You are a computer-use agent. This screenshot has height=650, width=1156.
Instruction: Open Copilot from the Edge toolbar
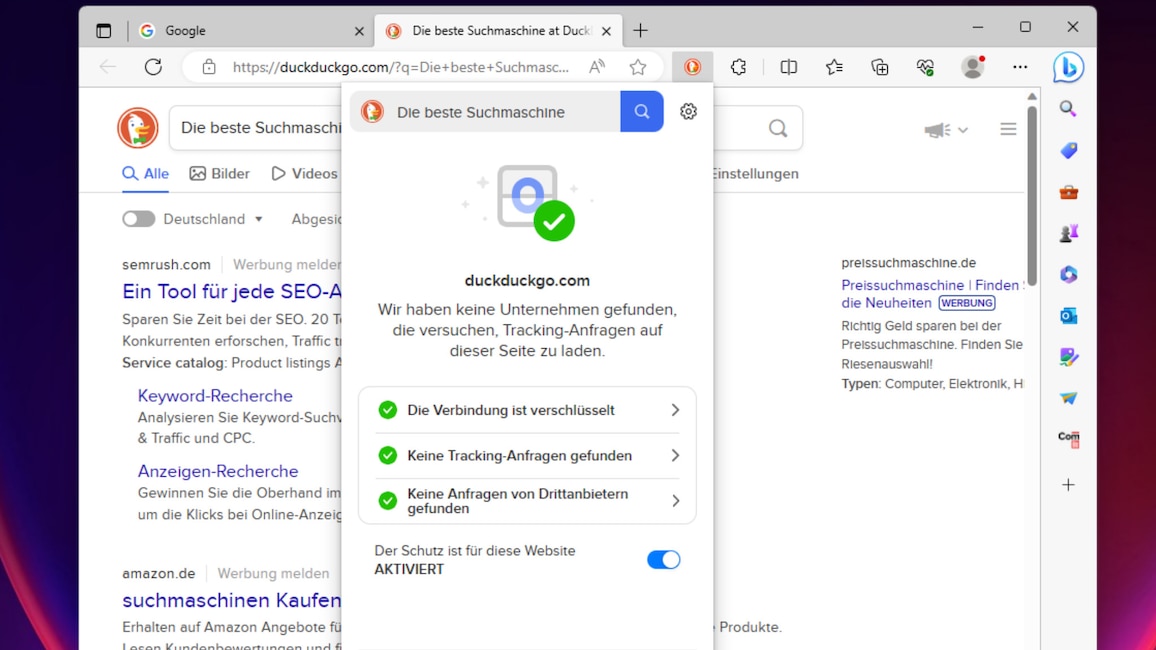click(1068, 67)
